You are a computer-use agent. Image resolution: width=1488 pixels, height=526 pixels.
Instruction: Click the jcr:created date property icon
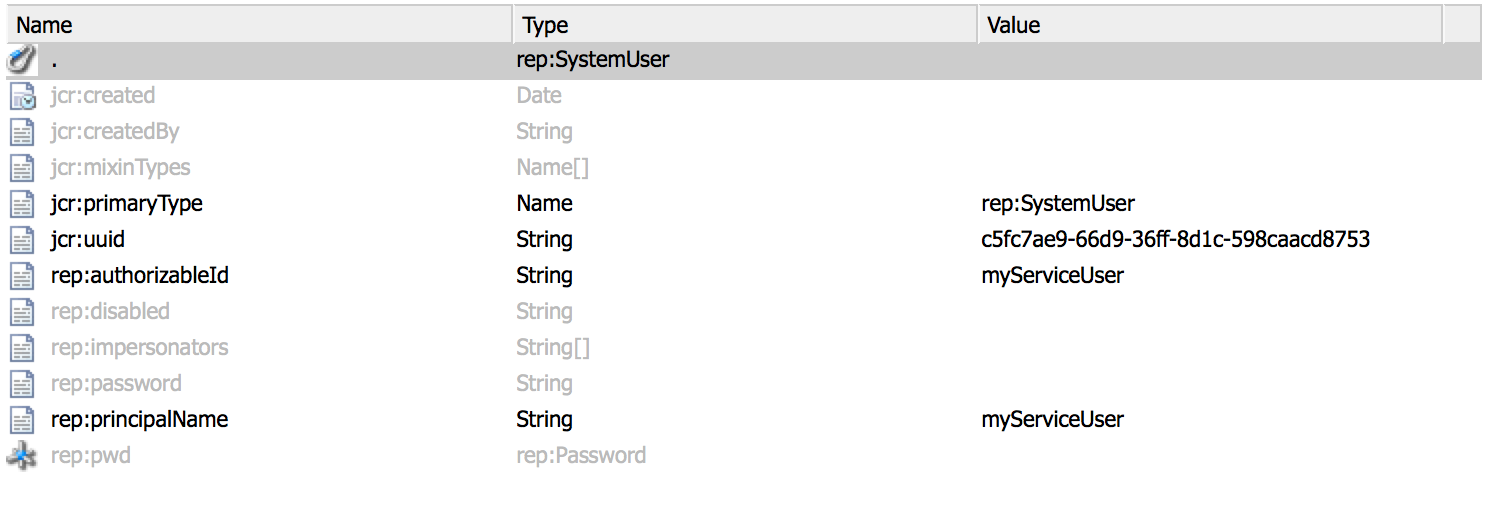(21, 96)
